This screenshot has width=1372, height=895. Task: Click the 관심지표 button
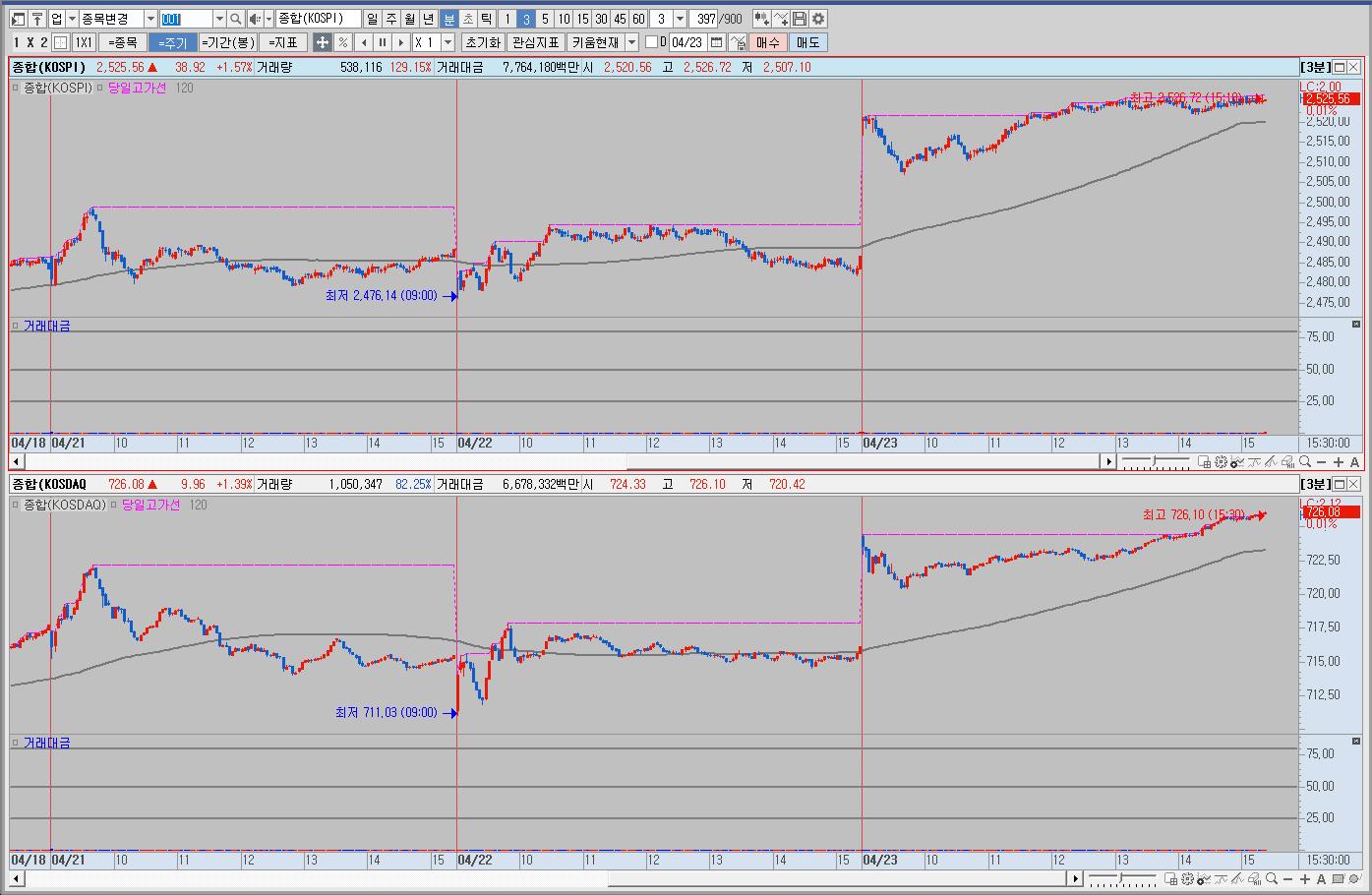(536, 42)
